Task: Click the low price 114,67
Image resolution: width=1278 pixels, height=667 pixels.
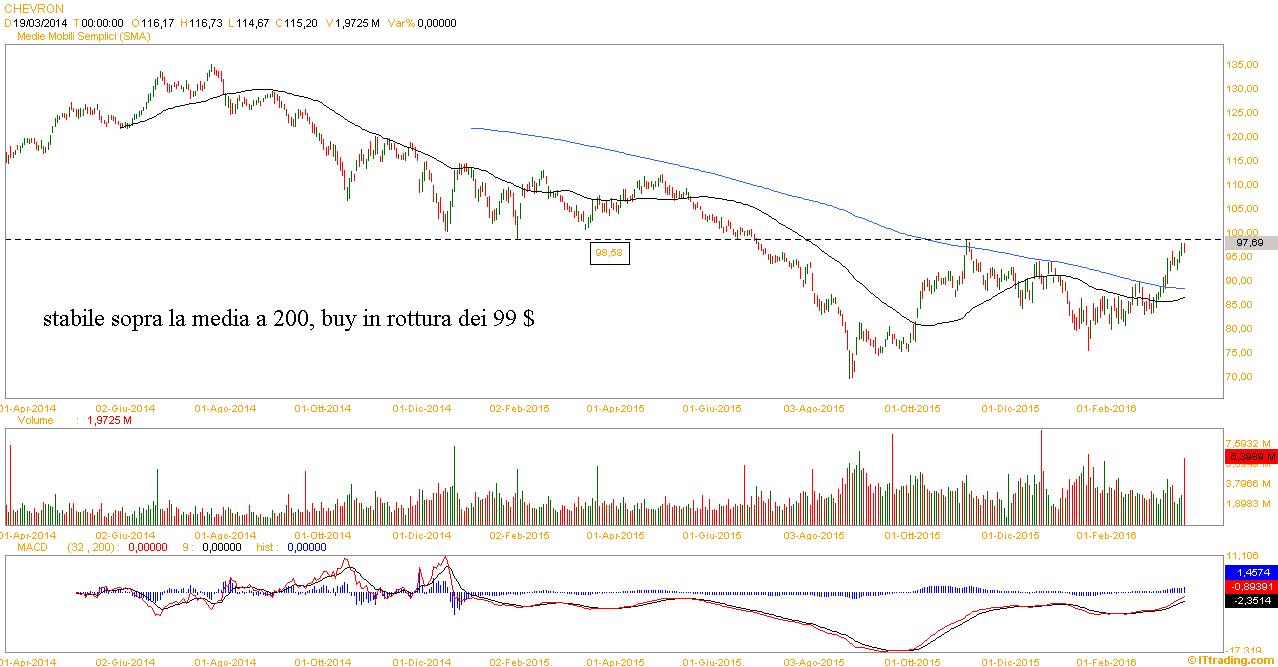Action: tap(252, 22)
